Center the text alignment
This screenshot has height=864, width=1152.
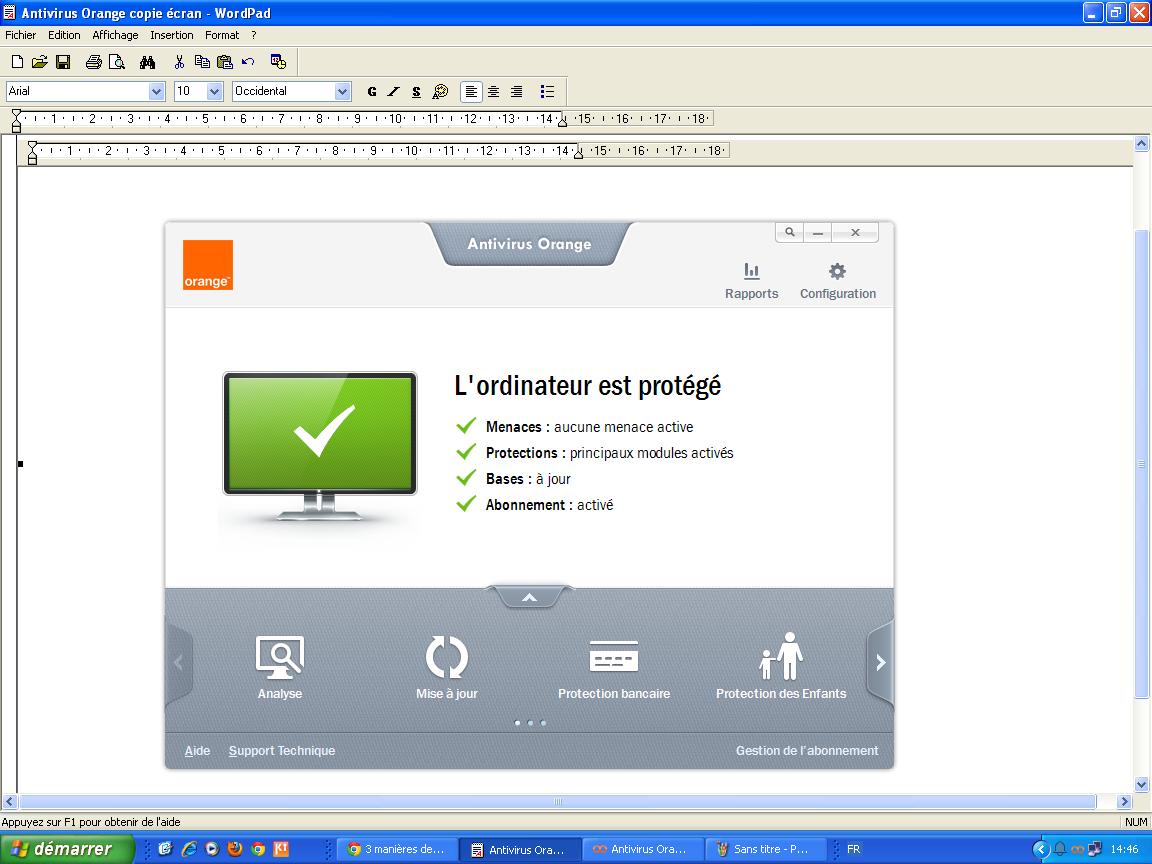tap(494, 92)
